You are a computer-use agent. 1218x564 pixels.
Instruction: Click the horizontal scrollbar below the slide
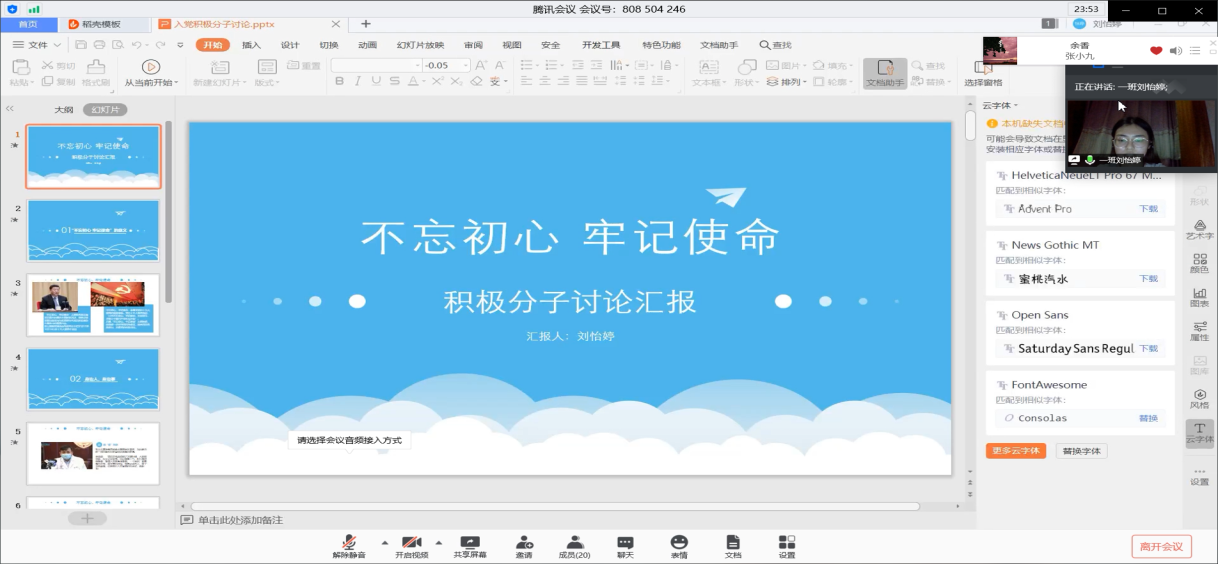tap(555, 507)
